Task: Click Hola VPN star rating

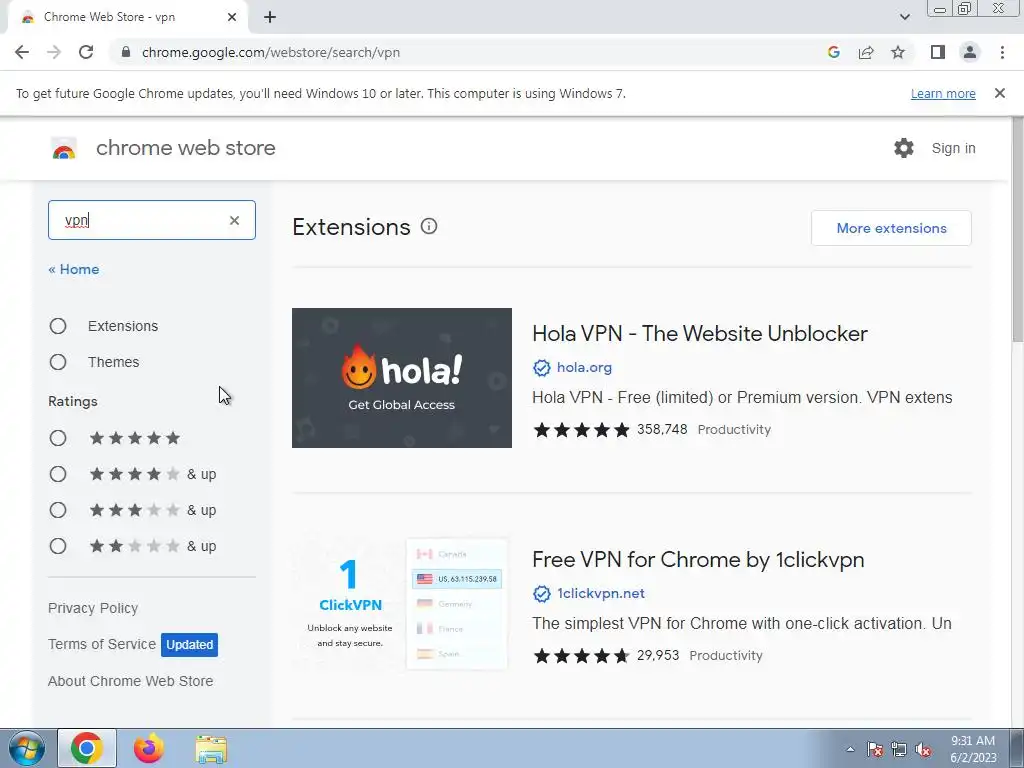Action: 581,430
